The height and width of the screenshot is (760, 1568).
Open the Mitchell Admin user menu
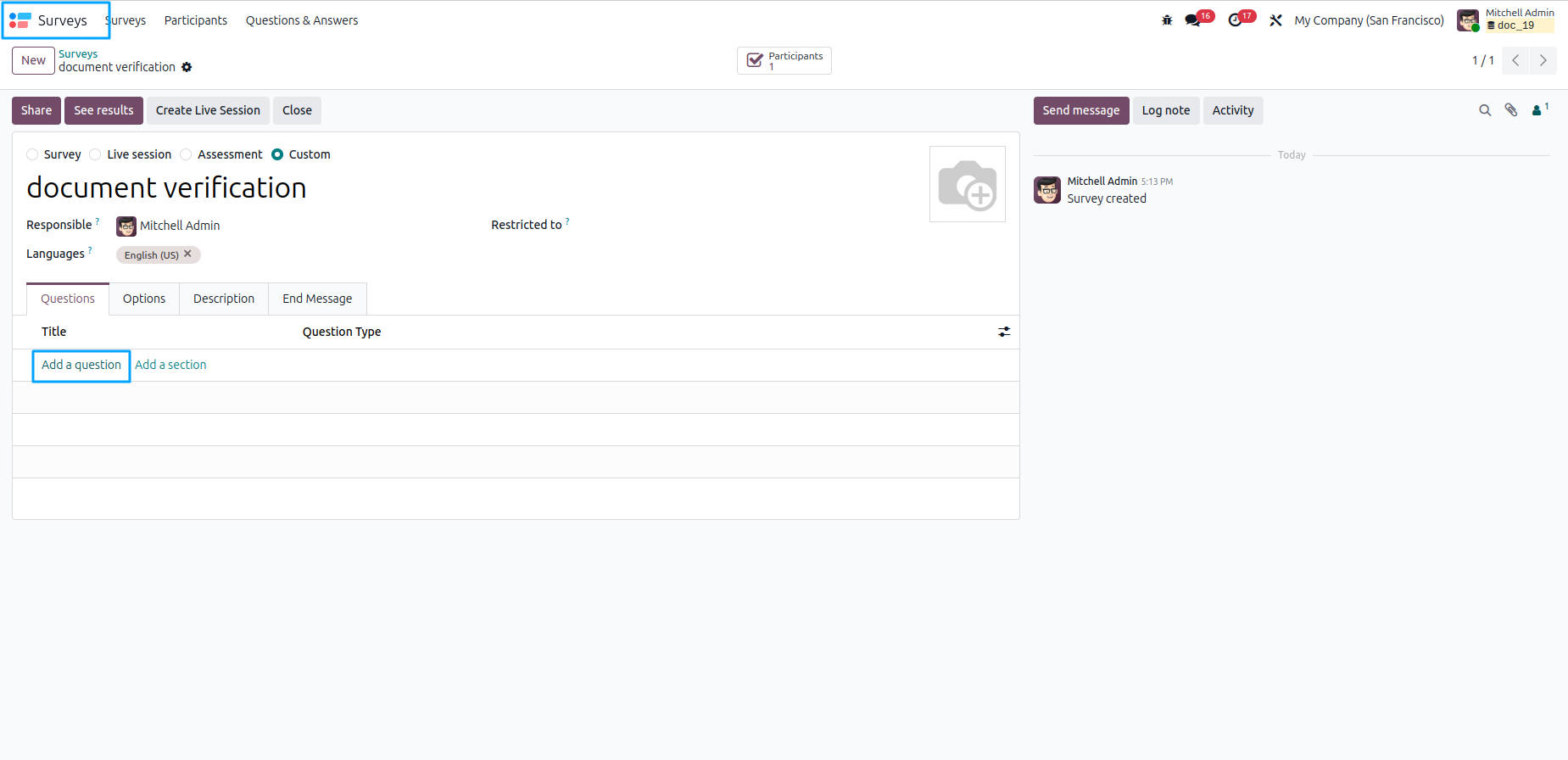[x=1505, y=20]
